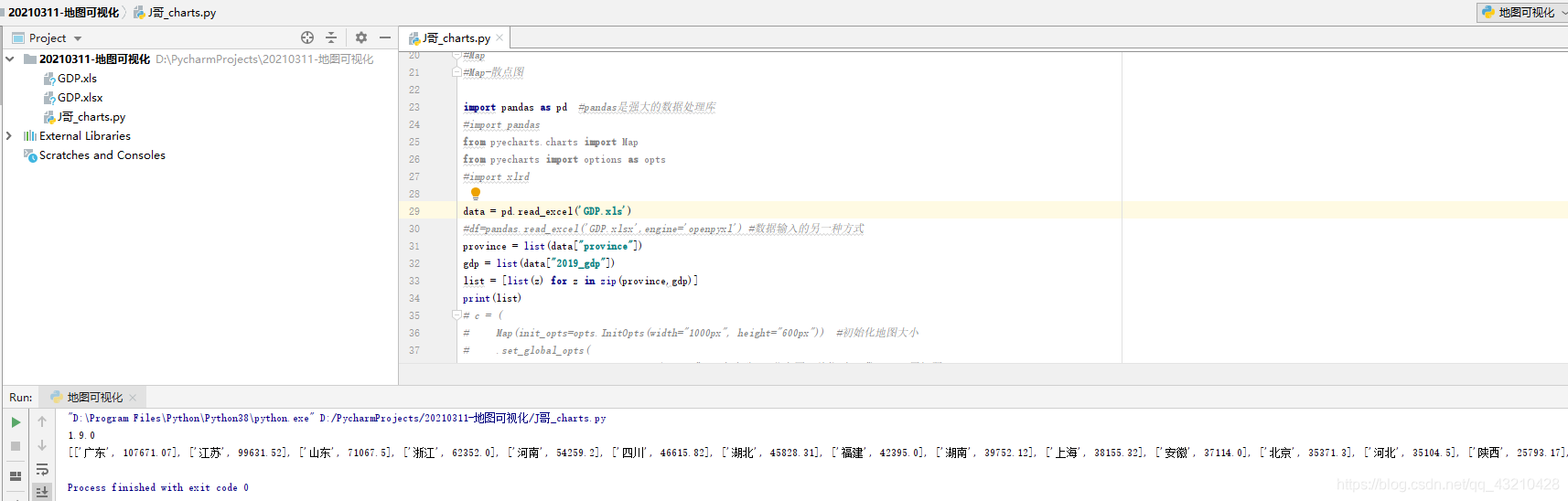The width and height of the screenshot is (1568, 501).
Task: Click the stop process square button
Action: point(16,446)
